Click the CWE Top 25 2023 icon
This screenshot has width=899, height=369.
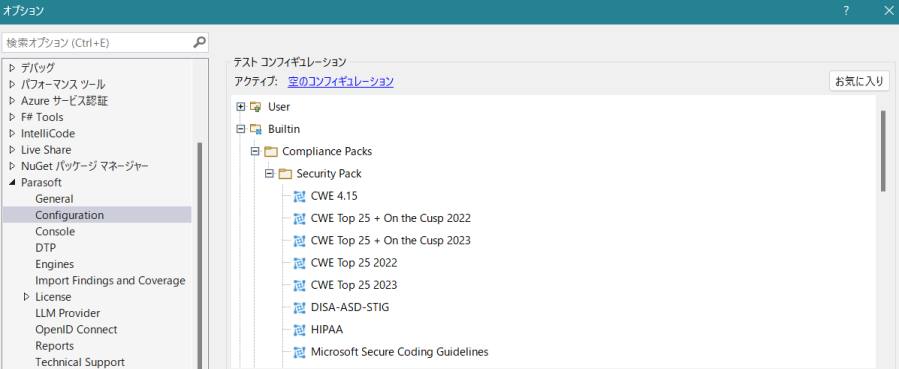[299, 285]
